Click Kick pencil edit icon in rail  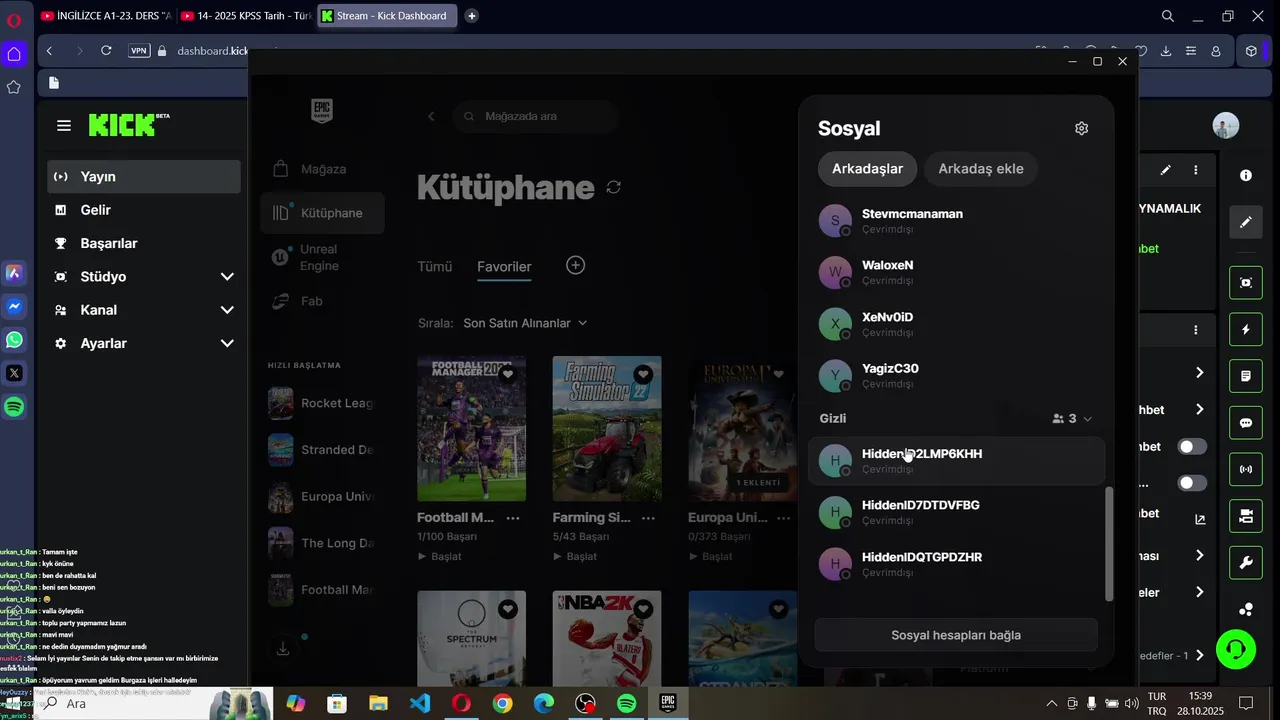coord(1246,222)
